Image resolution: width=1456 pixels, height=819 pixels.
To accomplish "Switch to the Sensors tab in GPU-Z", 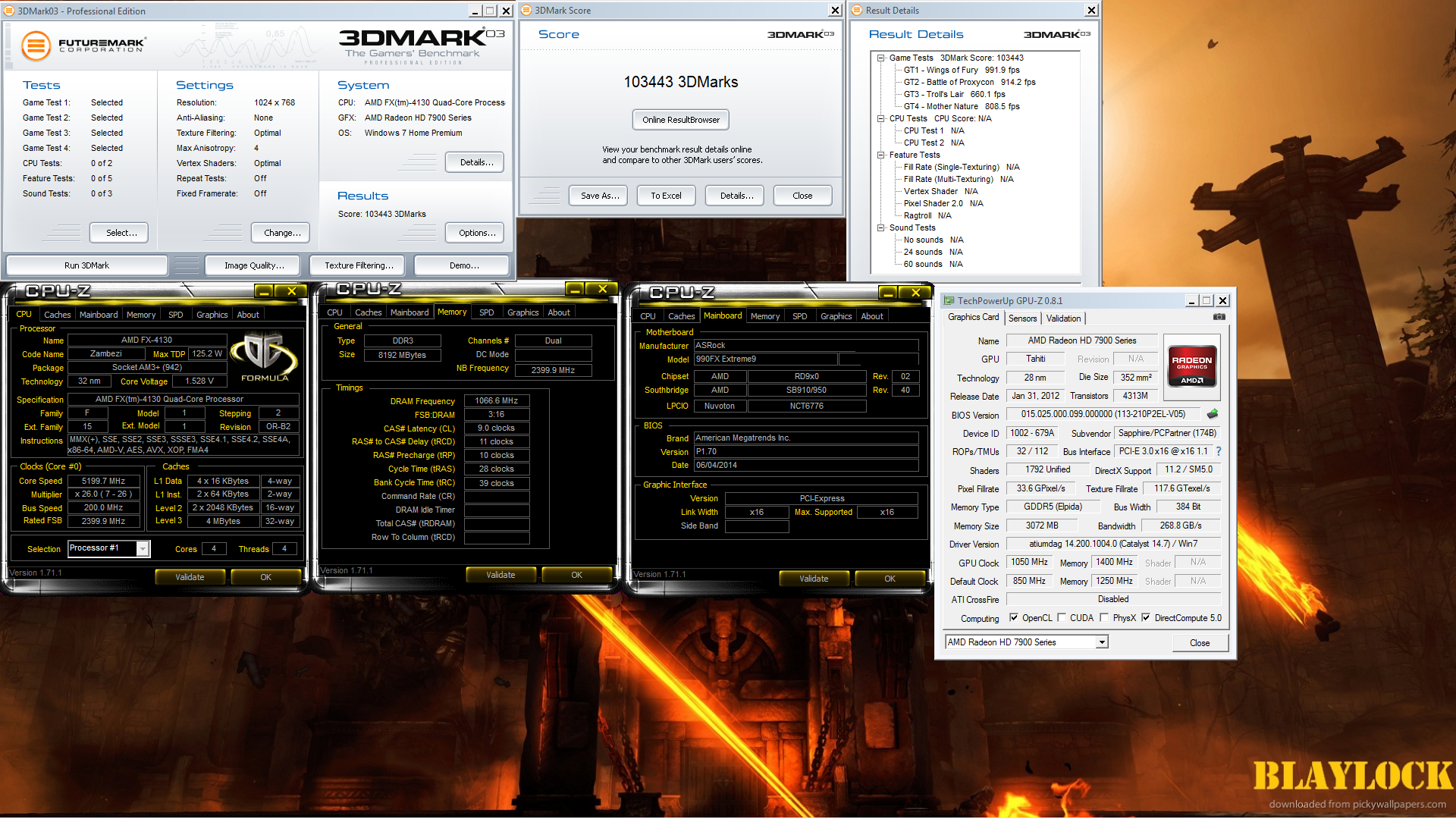I will [1022, 318].
